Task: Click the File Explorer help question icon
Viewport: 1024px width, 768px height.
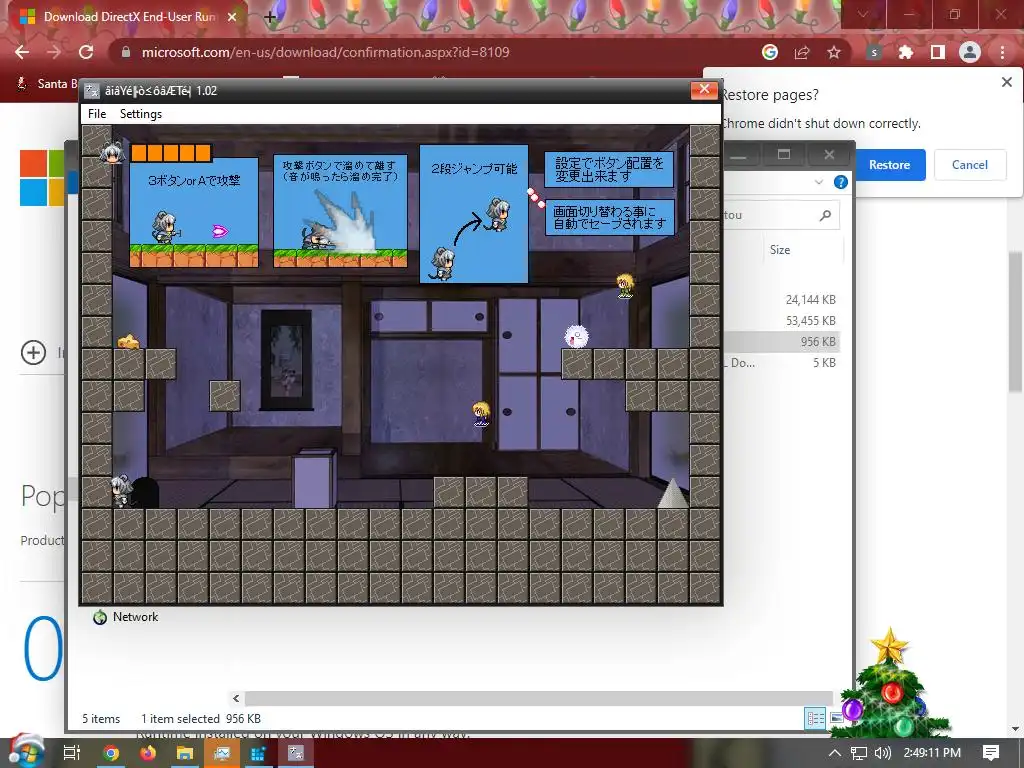Action: 840,182
